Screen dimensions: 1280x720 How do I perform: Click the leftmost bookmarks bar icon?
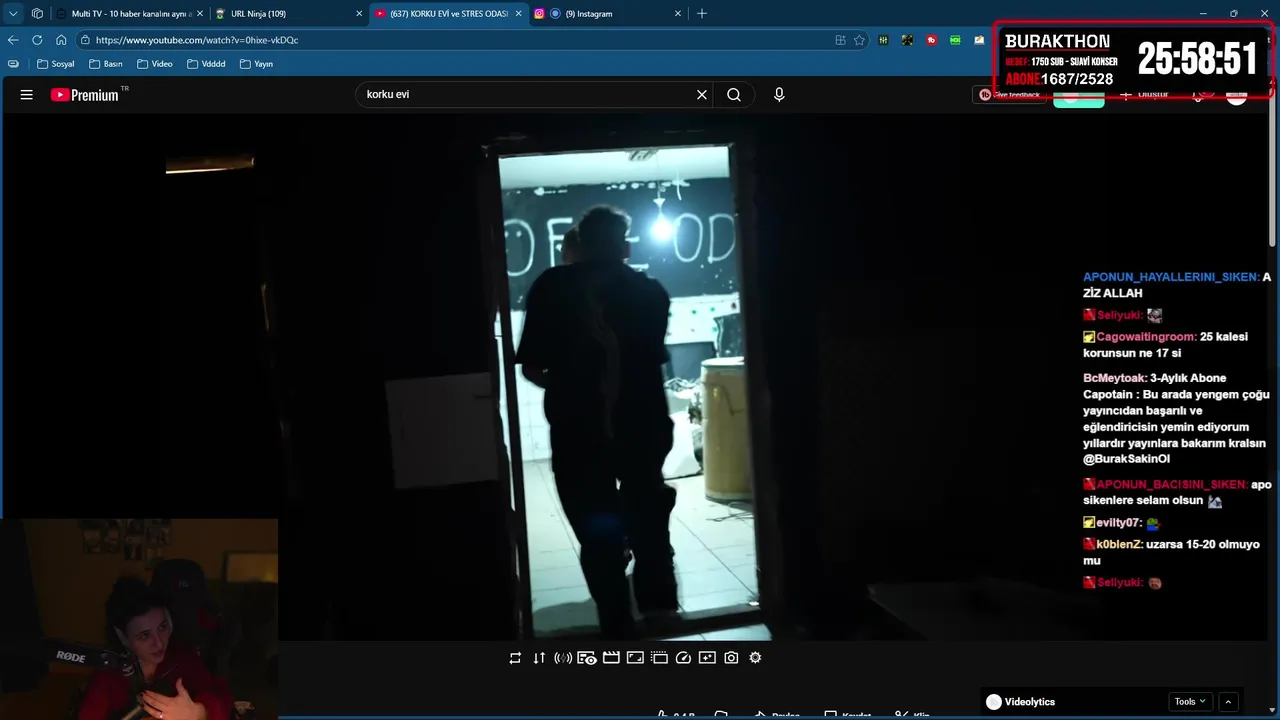pyautogui.click(x=13, y=64)
